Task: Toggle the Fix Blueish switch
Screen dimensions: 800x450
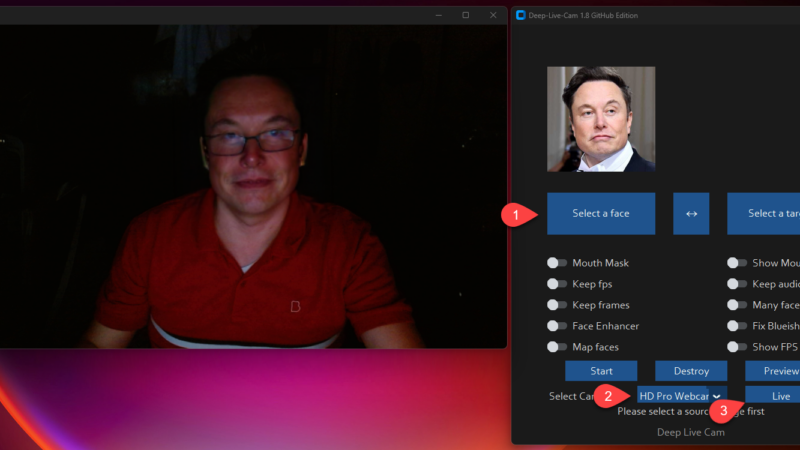Action: tap(736, 326)
